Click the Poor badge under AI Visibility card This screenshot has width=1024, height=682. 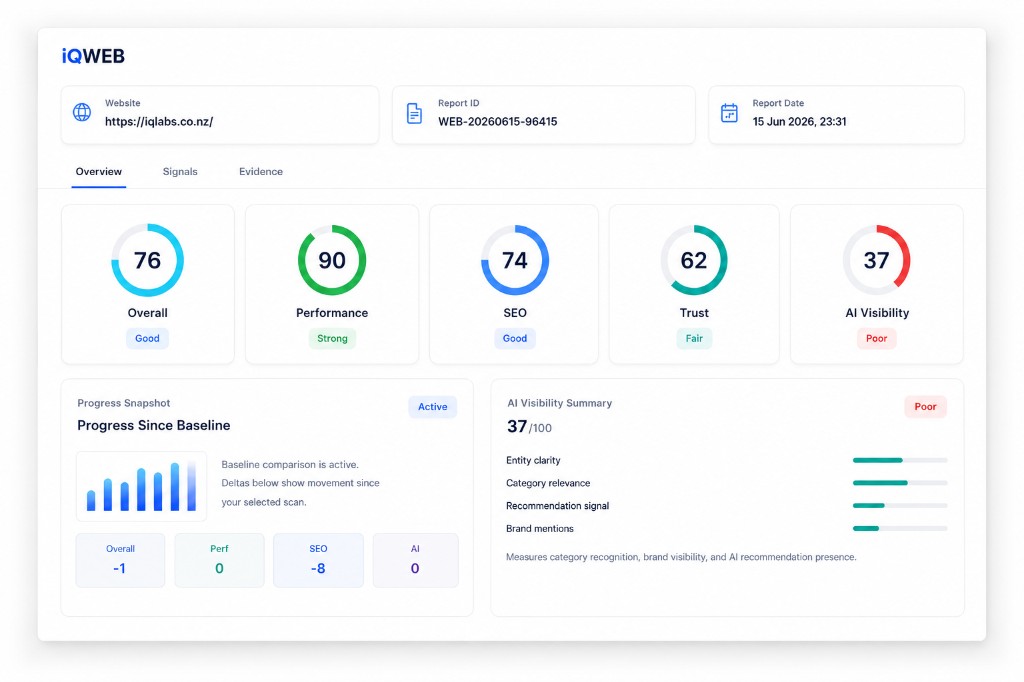pos(876,338)
